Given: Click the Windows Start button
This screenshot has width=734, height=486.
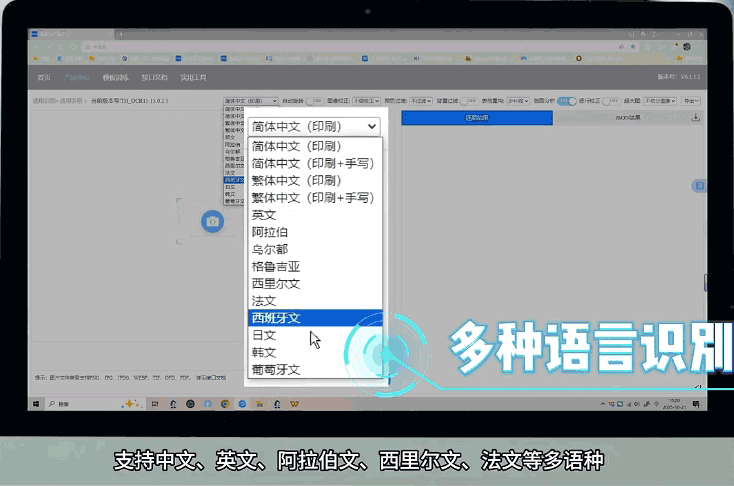Looking at the screenshot, I should tap(35, 403).
